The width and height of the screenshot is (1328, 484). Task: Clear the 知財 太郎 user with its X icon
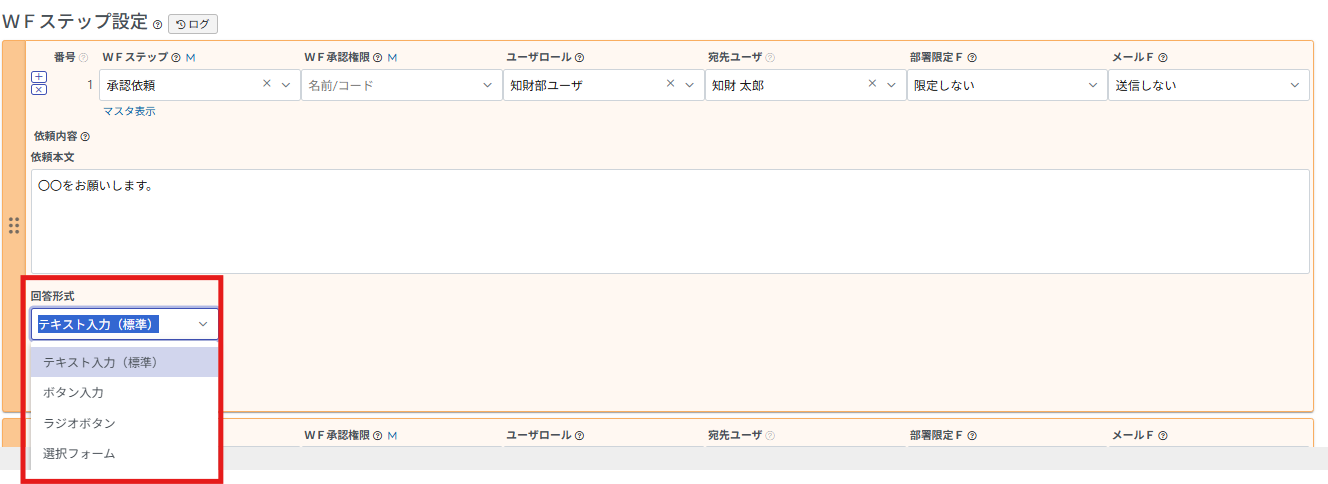click(873, 85)
